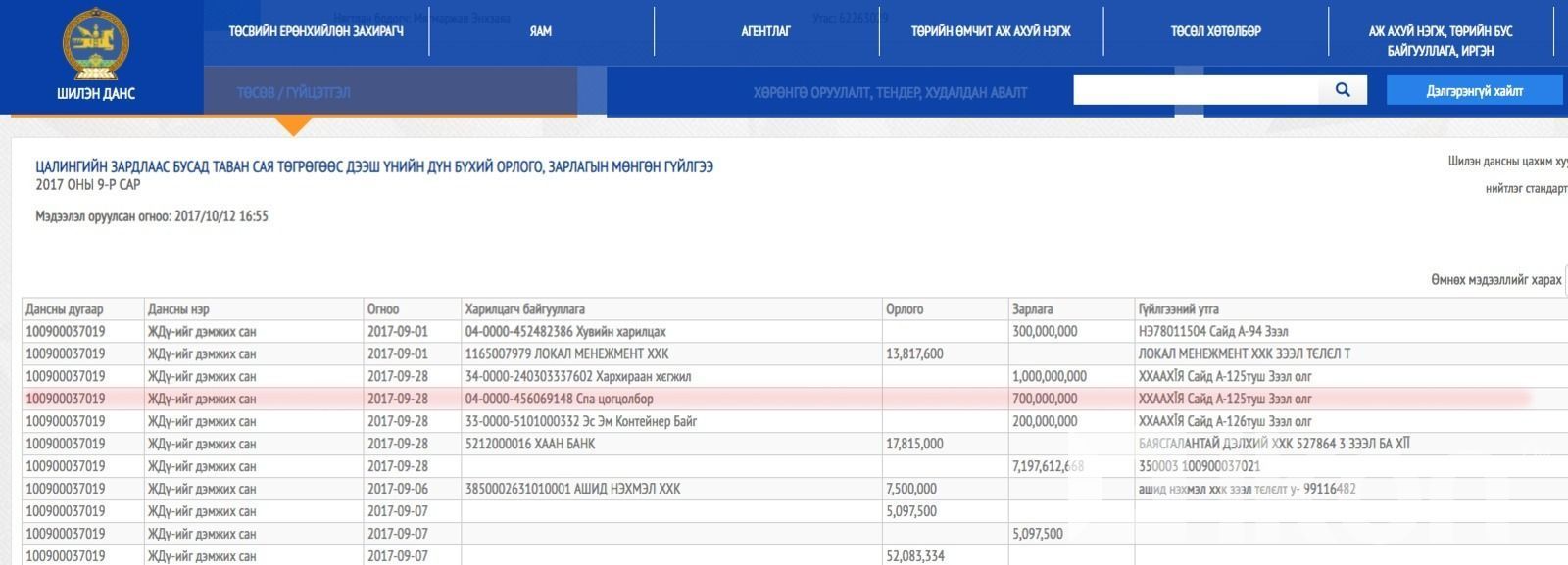
Task: Open Аж ахуй нэгж, төрийн бус байгууллага menu
Action: [1440, 40]
